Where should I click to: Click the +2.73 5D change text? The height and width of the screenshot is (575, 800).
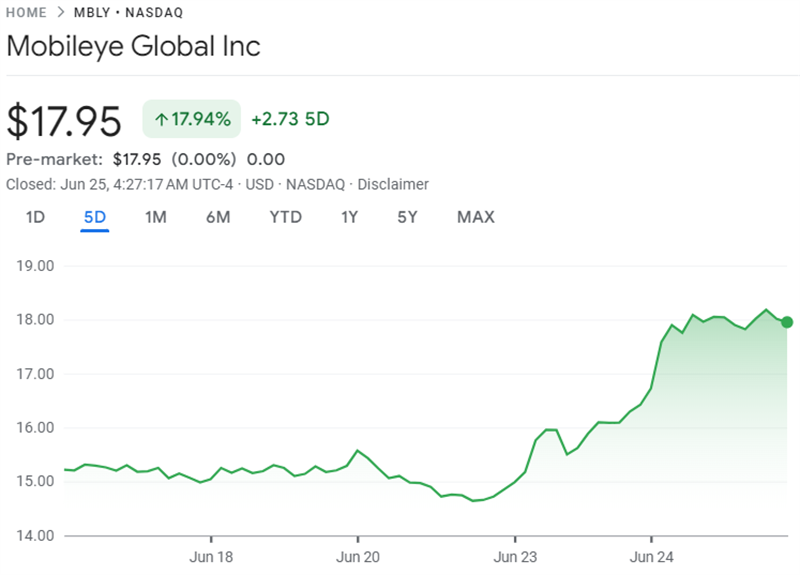290,119
